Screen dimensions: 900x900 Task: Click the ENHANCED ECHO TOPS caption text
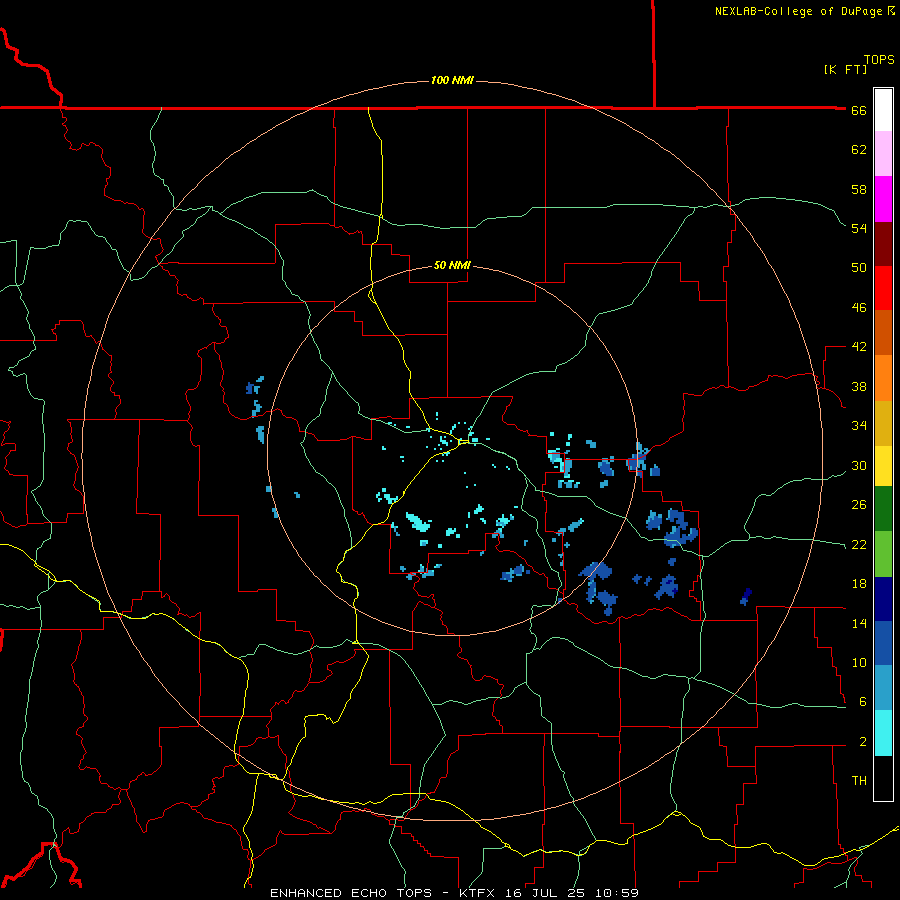[351, 893]
